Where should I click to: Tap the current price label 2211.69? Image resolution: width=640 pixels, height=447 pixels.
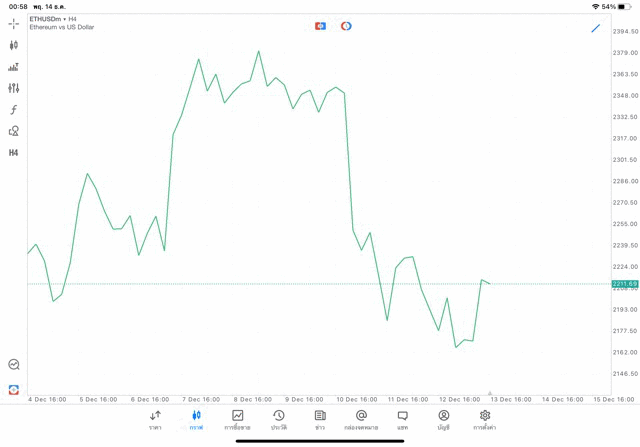click(x=625, y=284)
